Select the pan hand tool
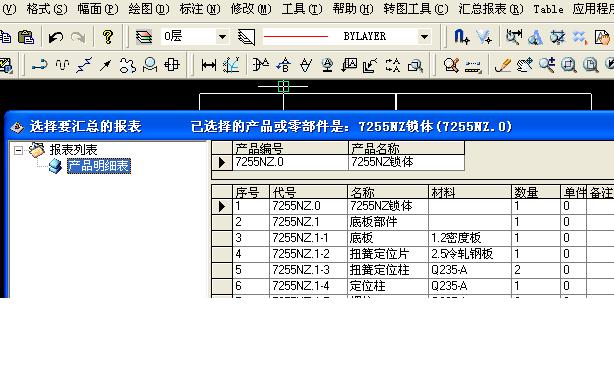 tap(524, 65)
